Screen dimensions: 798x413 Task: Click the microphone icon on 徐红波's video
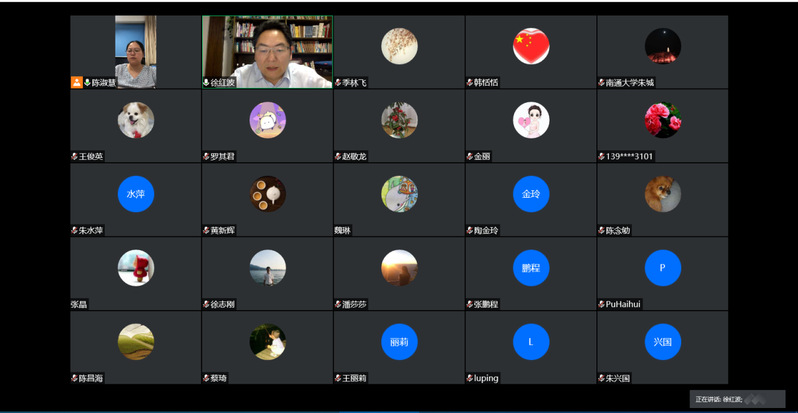pos(206,82)
